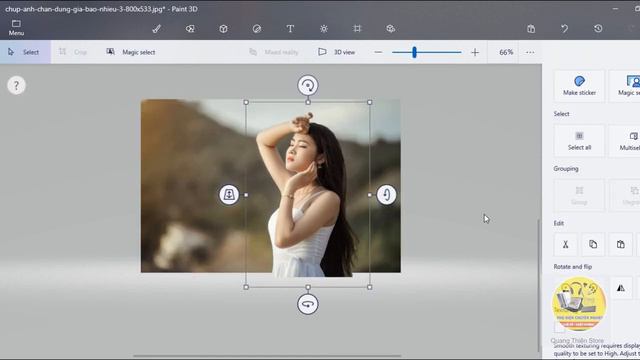Open the Stickers tool
Viewport: 640px width, 360px height.
point(257,29)
